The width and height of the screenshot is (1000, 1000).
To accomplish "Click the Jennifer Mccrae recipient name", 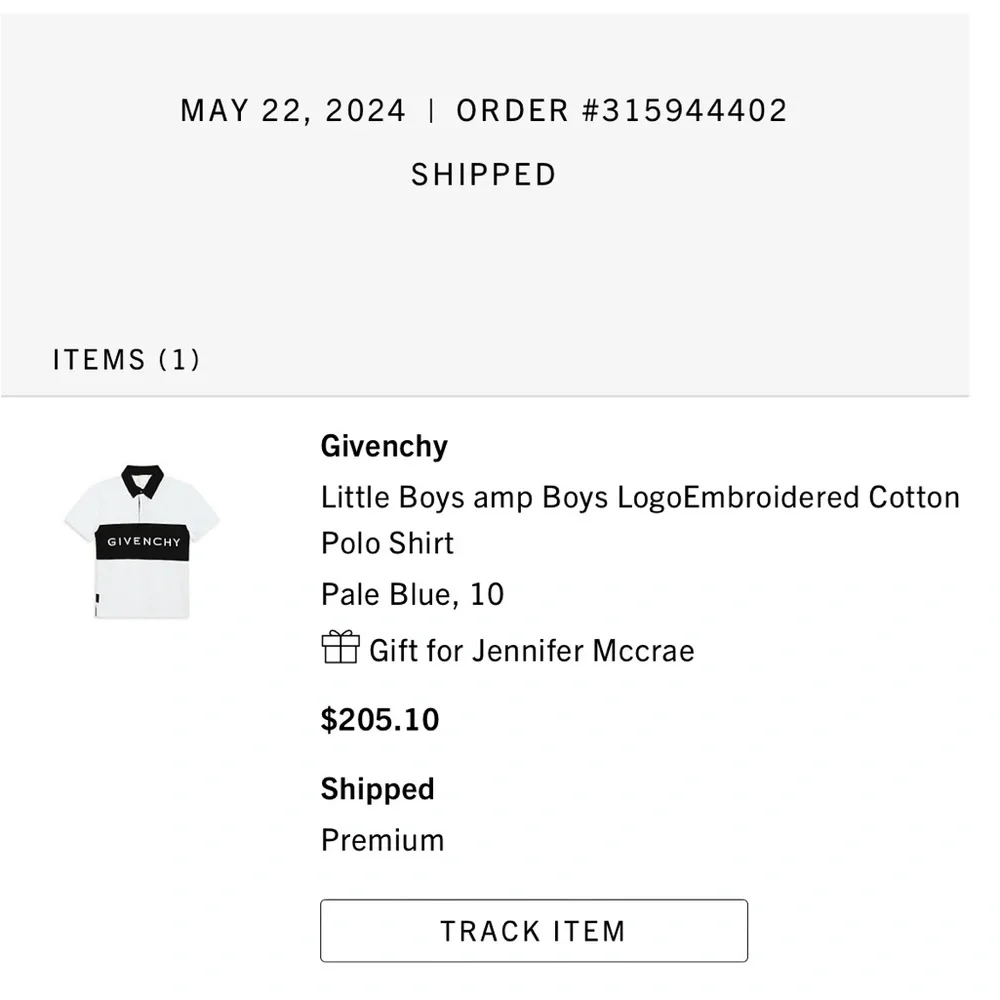I will 583,651.
